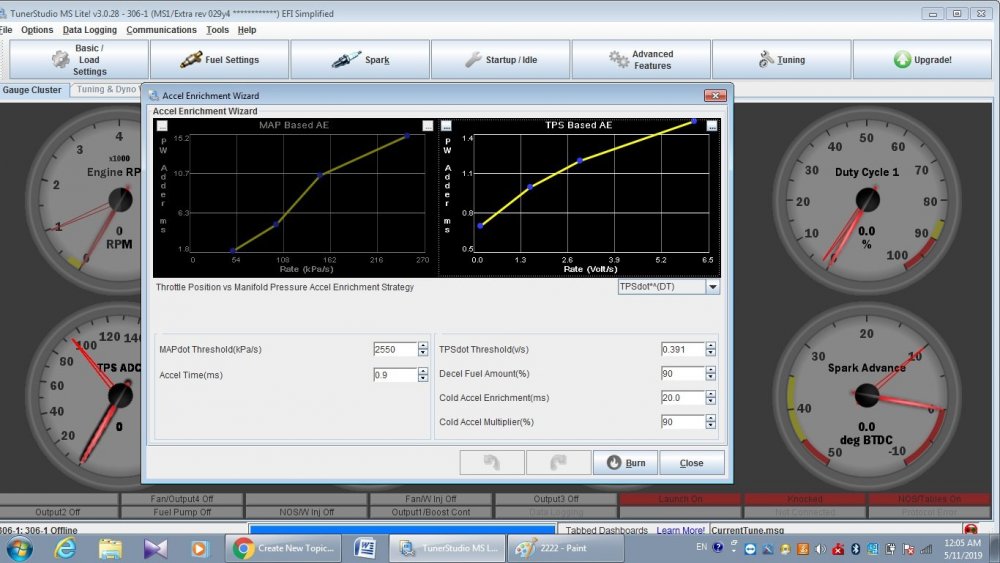Image resolution: width=1000 pixels, height=563 pixels.
Task: Click top-left corner button of TPS Based AE graph
Action: [446, 126]
